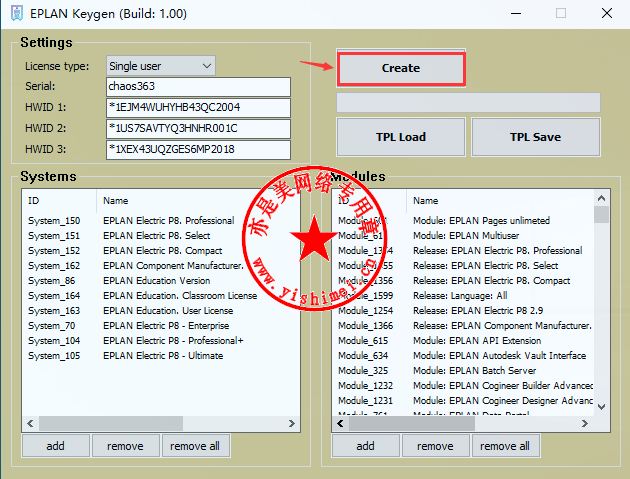Click Modules list scroll-left arrow
The width and height of the screenshot is (630, 479).
click(x=340, y=423)
